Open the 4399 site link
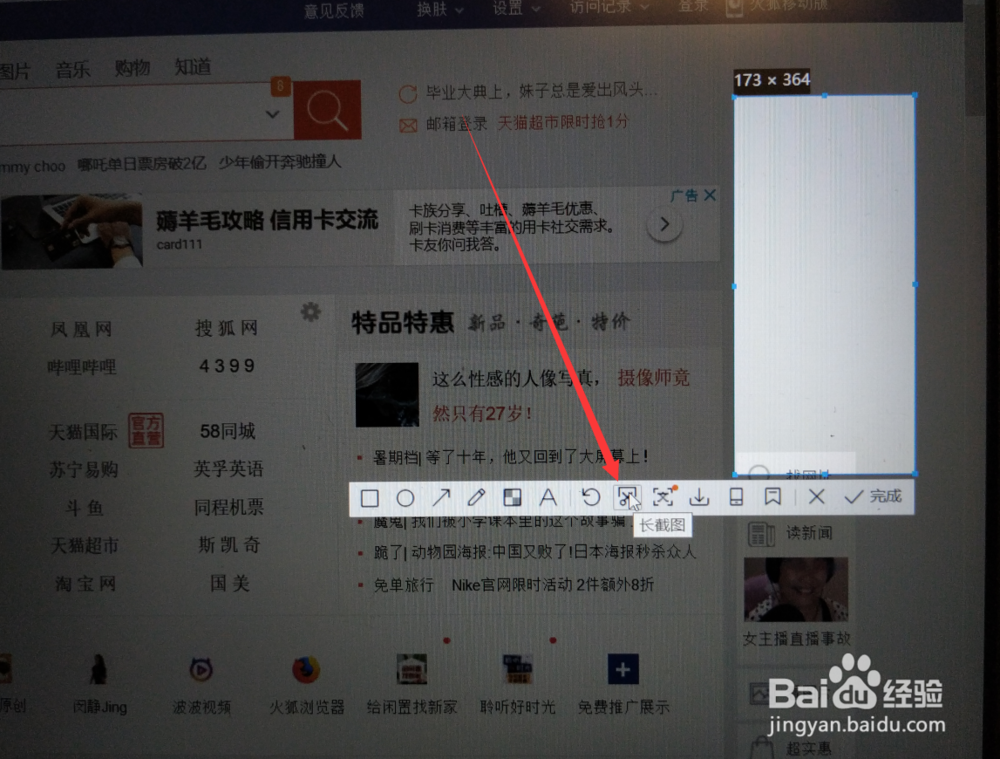Image resolution: width=1000 pixels, height=759 pixels. click(x=227, y=365)
